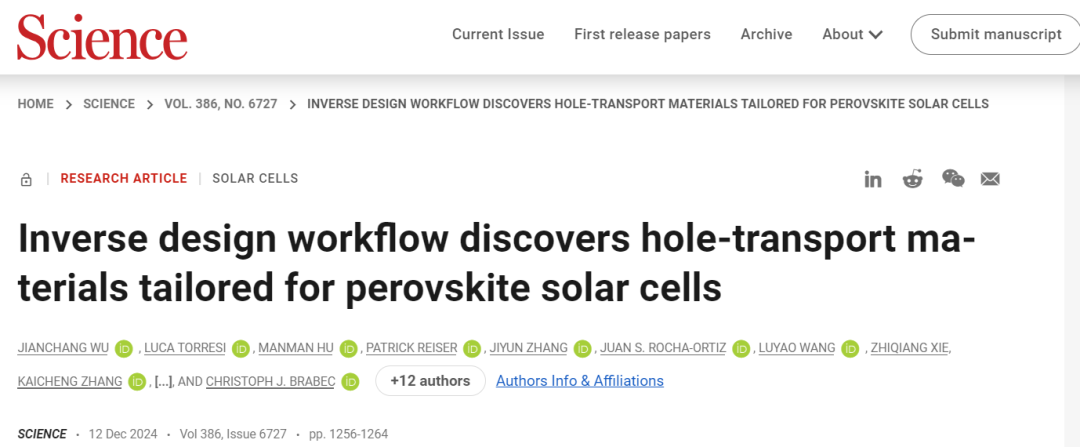
Task: Share article on Reddit
Action: tap(913, 179)
